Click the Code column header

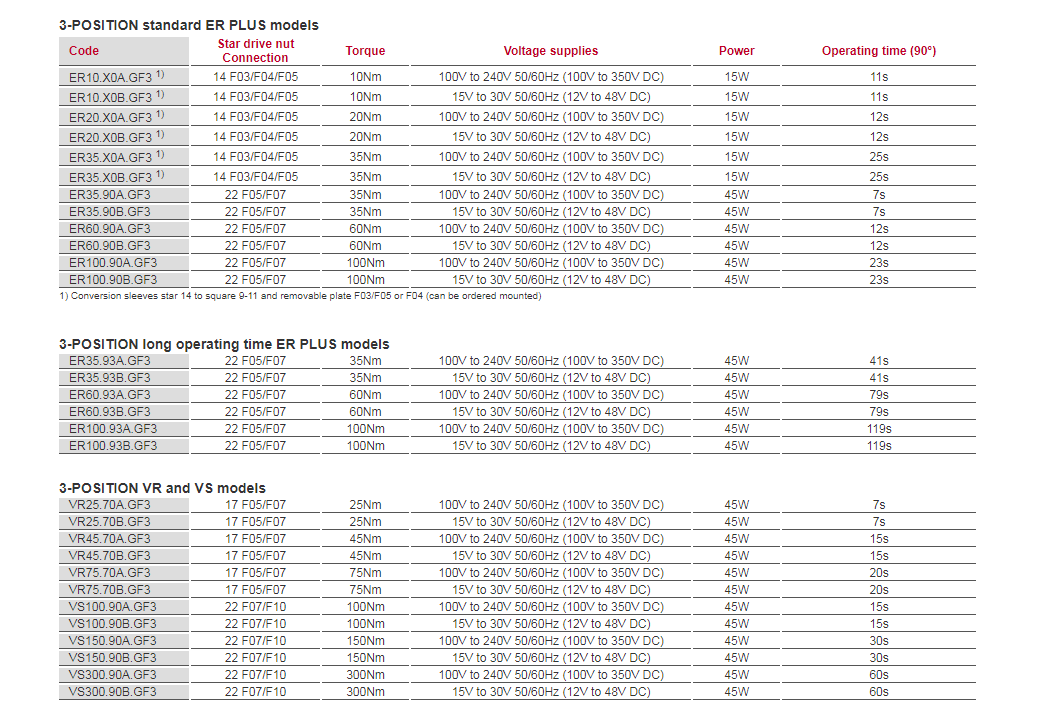85,51
